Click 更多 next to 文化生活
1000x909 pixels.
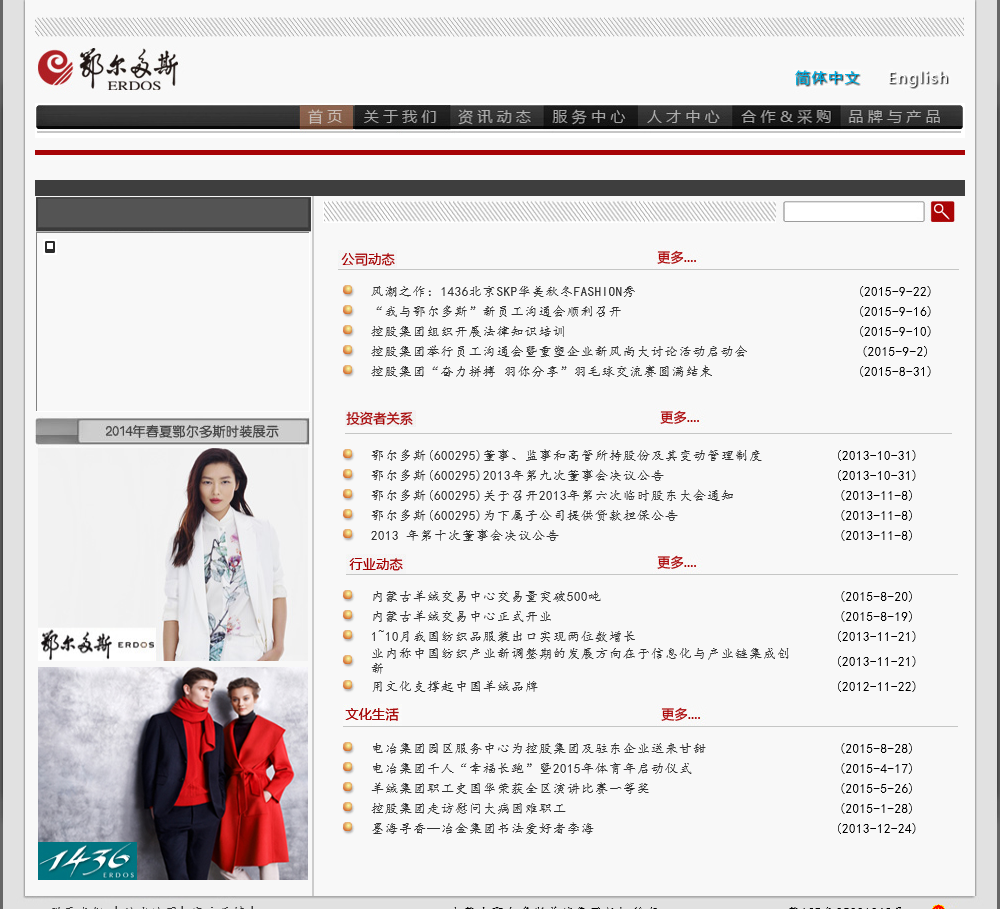point(680,714)
